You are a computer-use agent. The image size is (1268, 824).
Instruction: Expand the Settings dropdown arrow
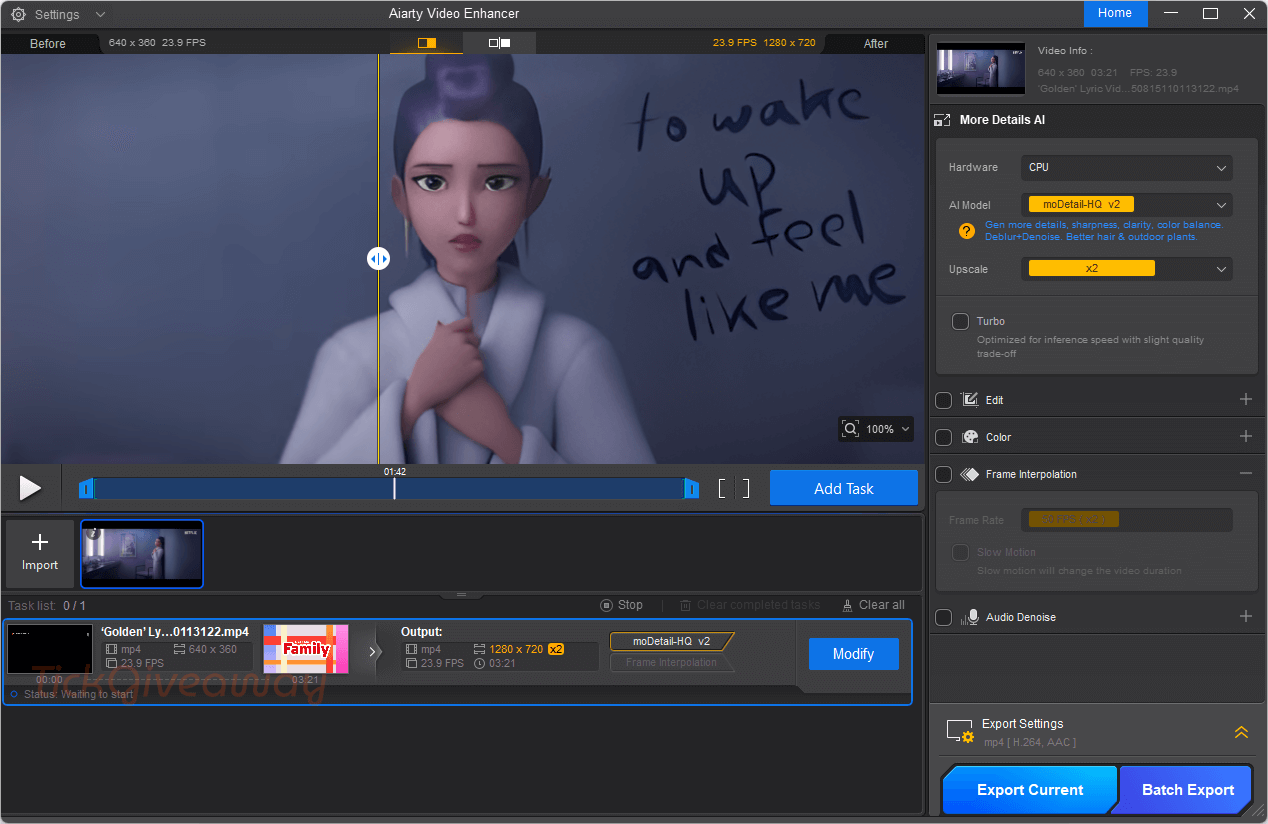[100, 14]
